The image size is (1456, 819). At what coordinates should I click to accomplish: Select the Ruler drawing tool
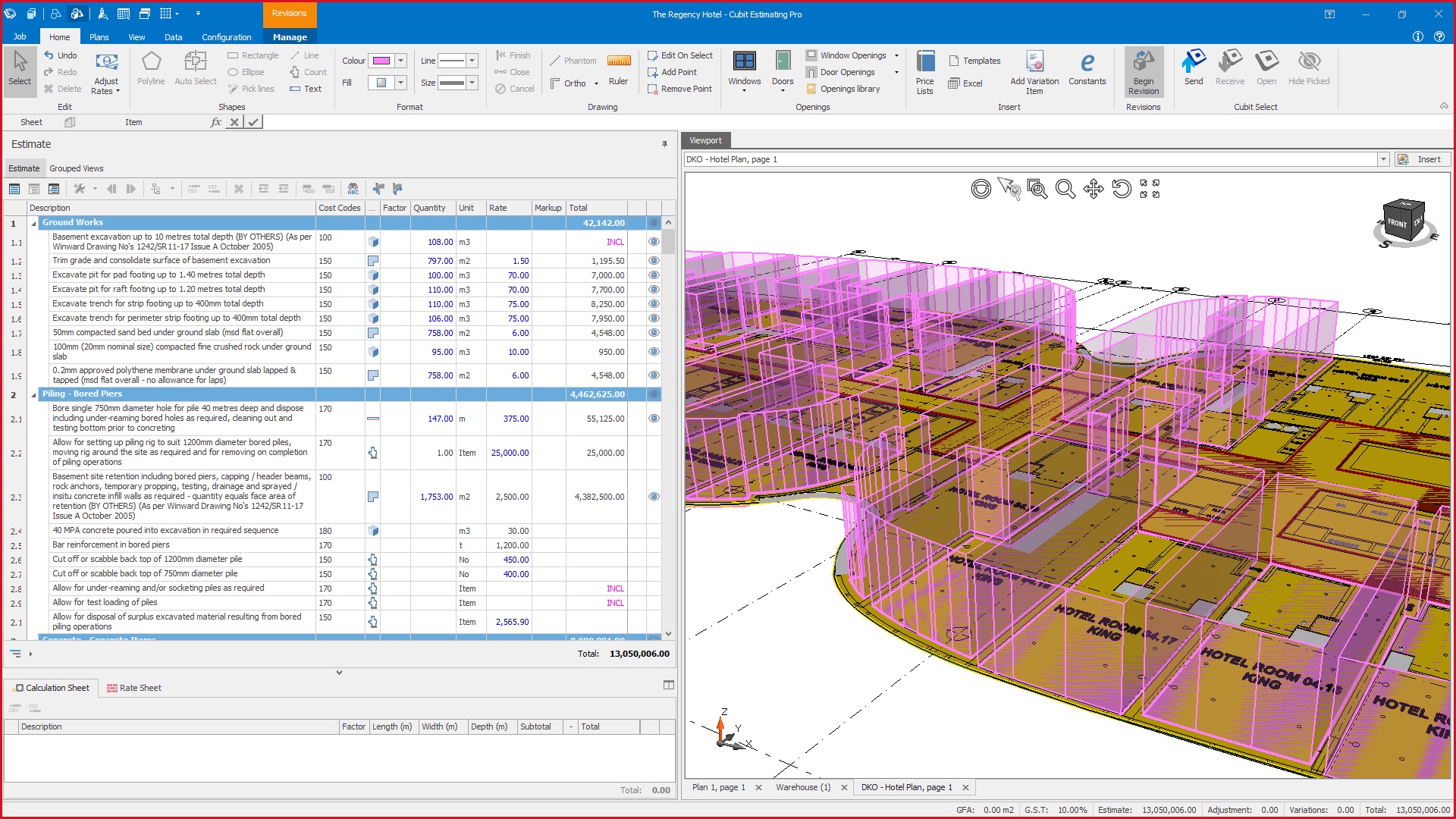(618, 68)
